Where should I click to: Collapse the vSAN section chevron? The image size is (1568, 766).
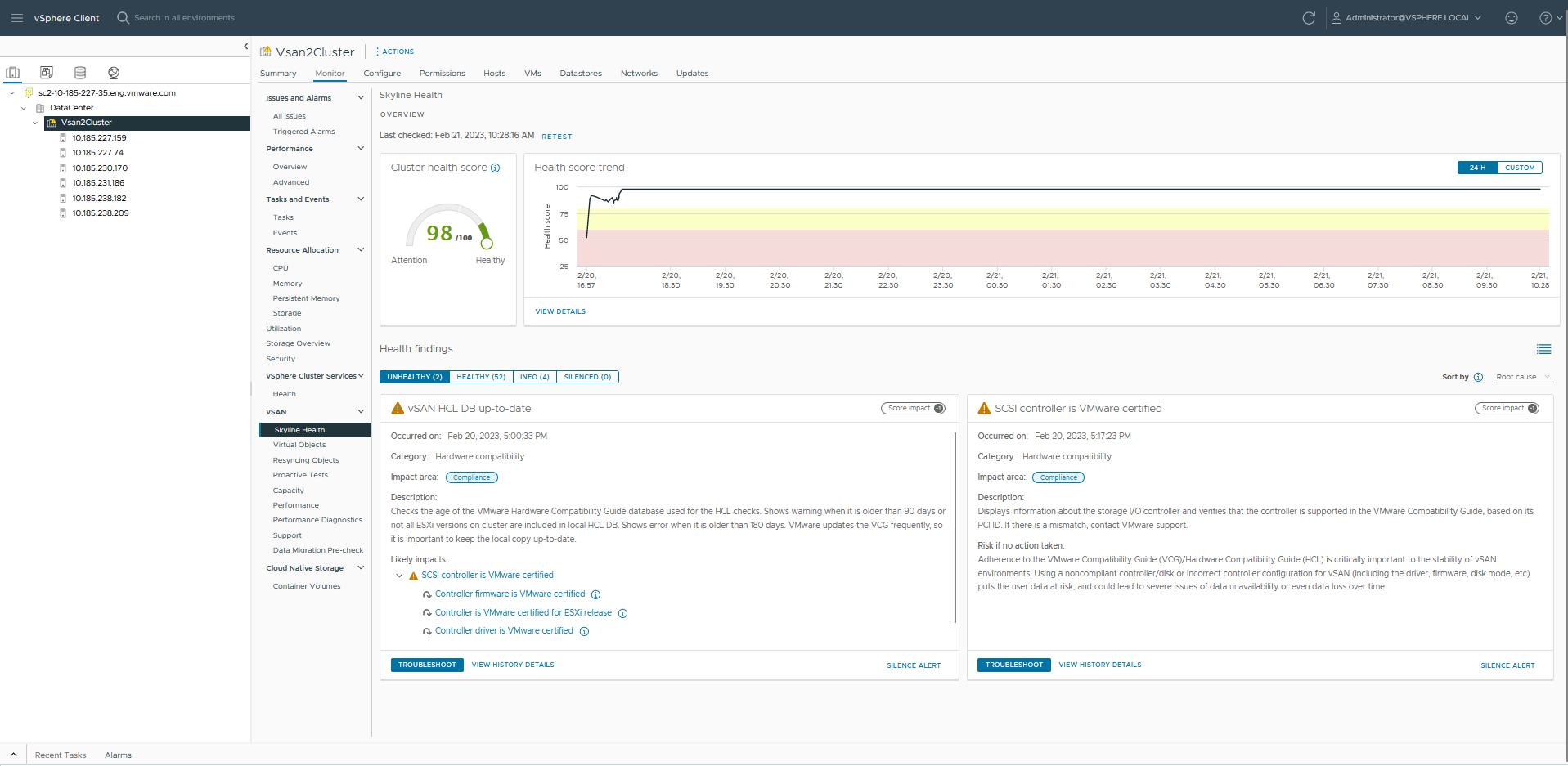click(x=361, y=412)
